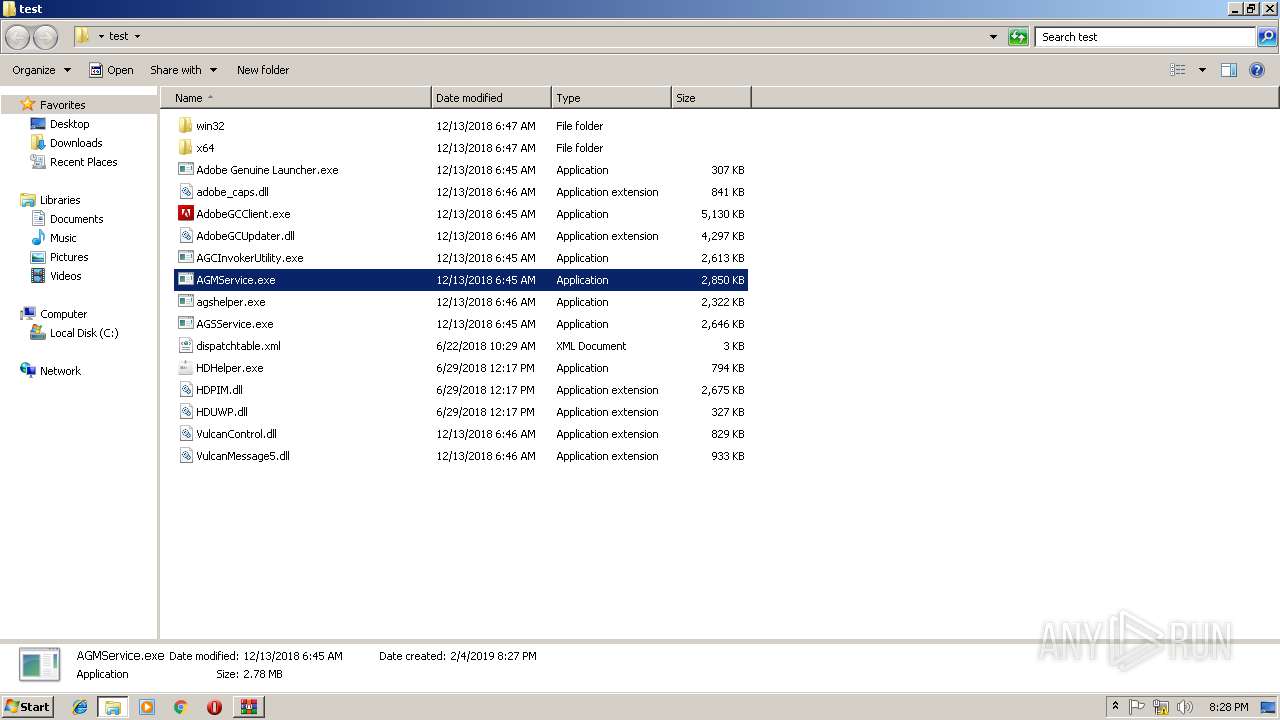Open the Music library
The height and width of the screenshot is (720, 1280).
tap(63, 238)
